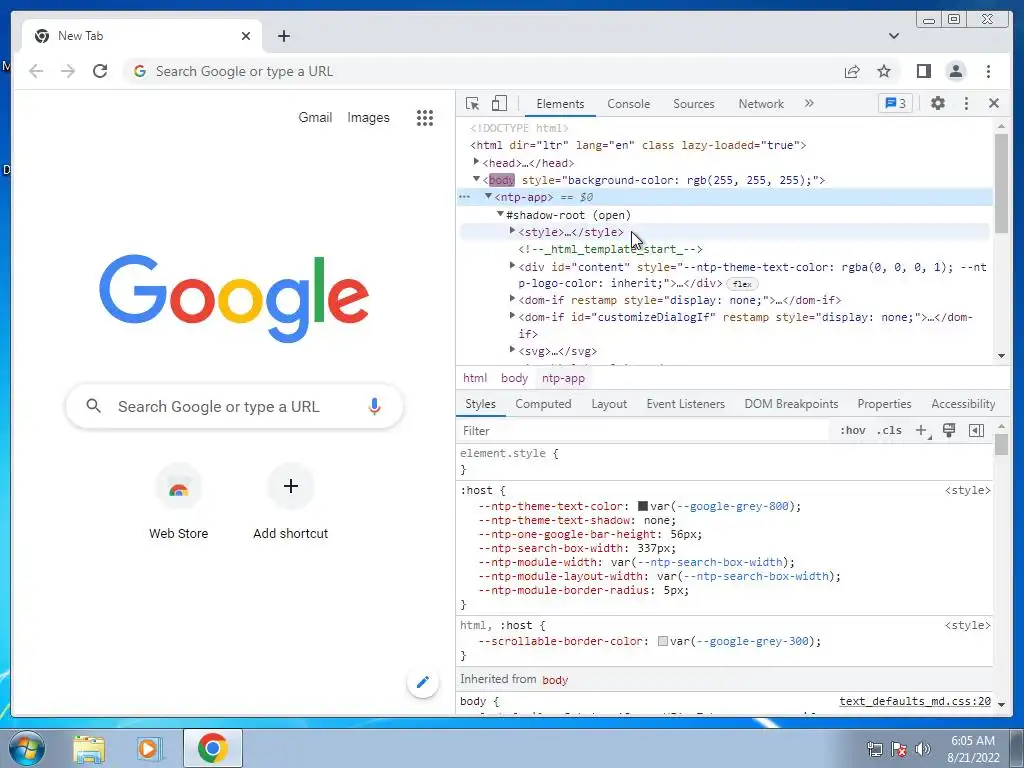Toggle the Chrome side panel icon
This screenshot has height=768, width=1024.
[923, 71]
